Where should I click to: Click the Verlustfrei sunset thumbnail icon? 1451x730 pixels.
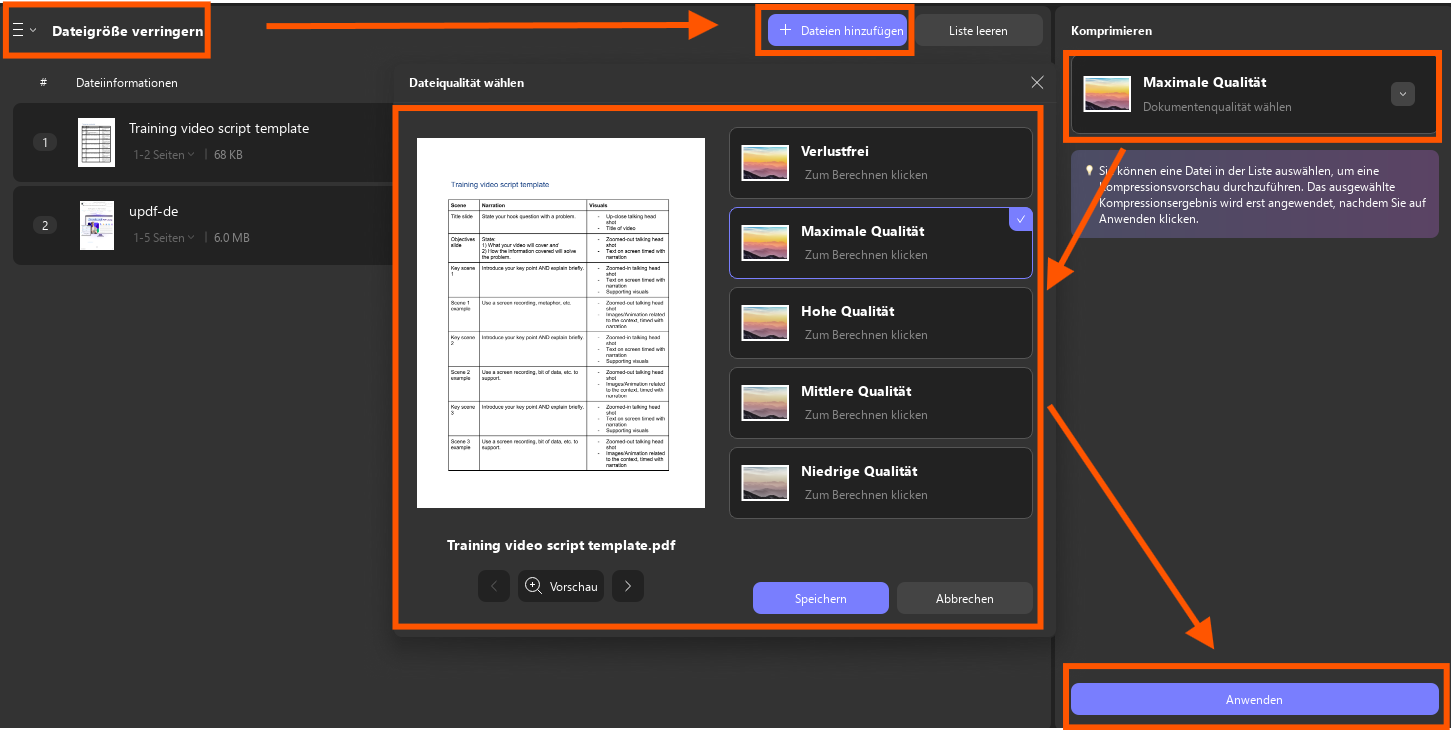click(x=765, y=163)
